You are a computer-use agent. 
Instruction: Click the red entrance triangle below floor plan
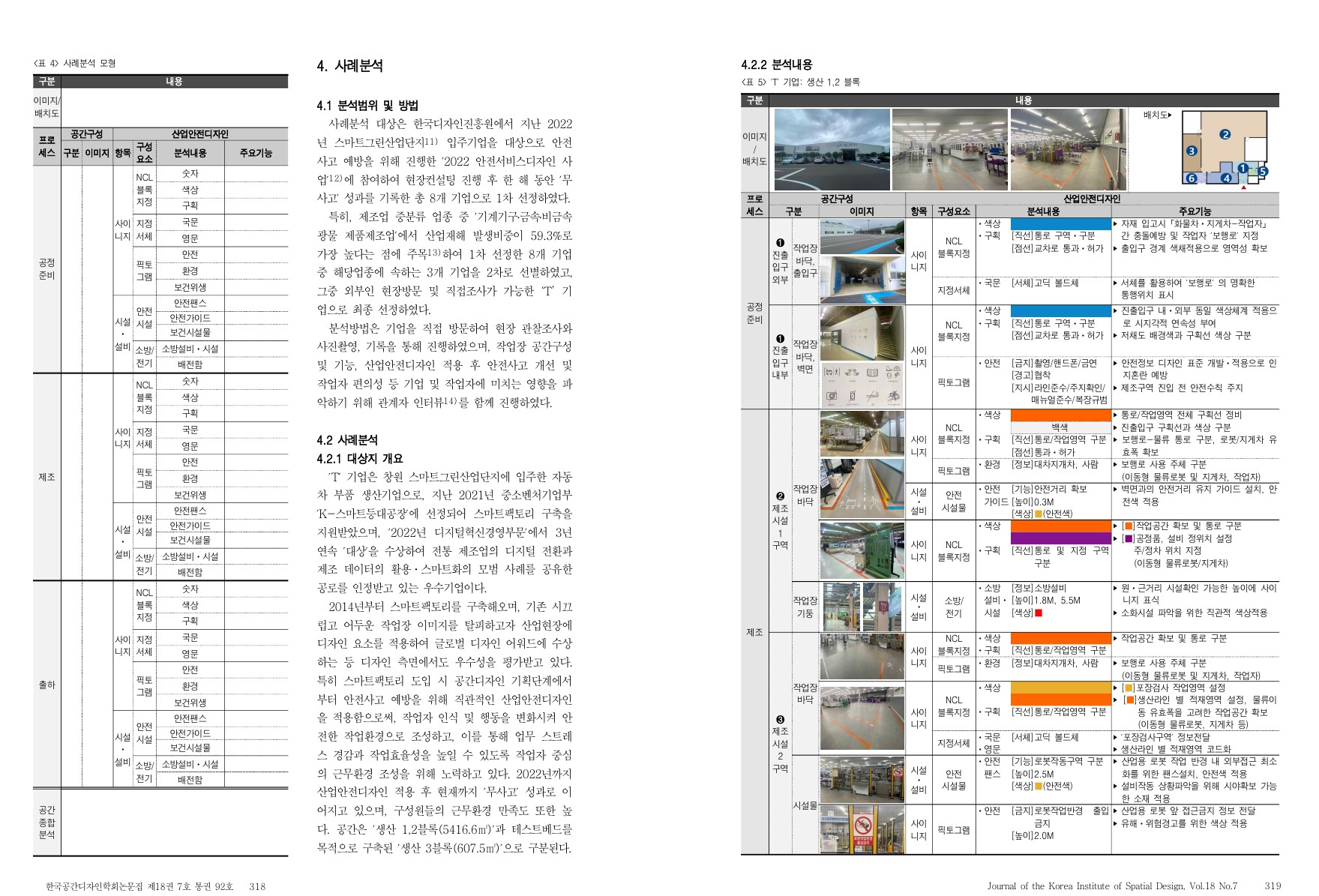coord(1243,187)
